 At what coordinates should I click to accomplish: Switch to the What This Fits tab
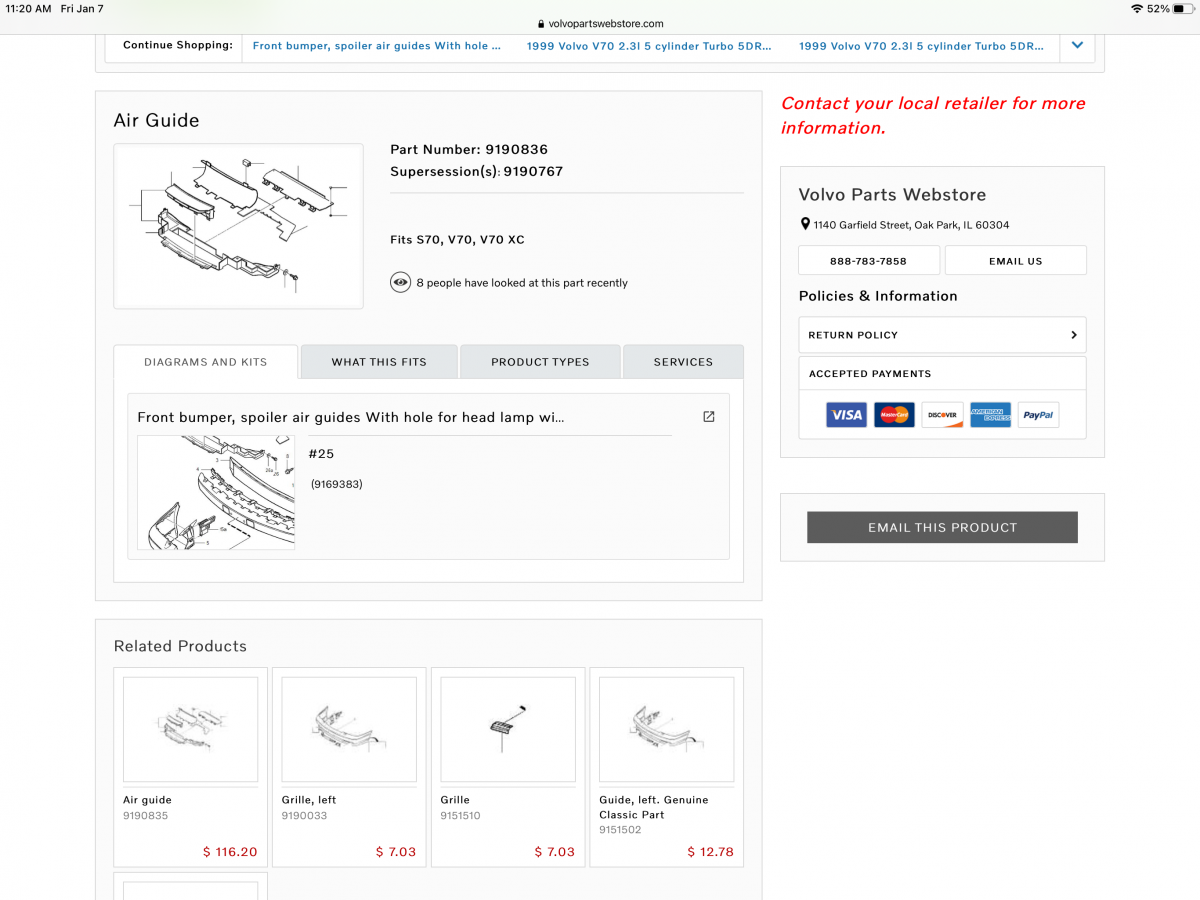pos(379,362)
